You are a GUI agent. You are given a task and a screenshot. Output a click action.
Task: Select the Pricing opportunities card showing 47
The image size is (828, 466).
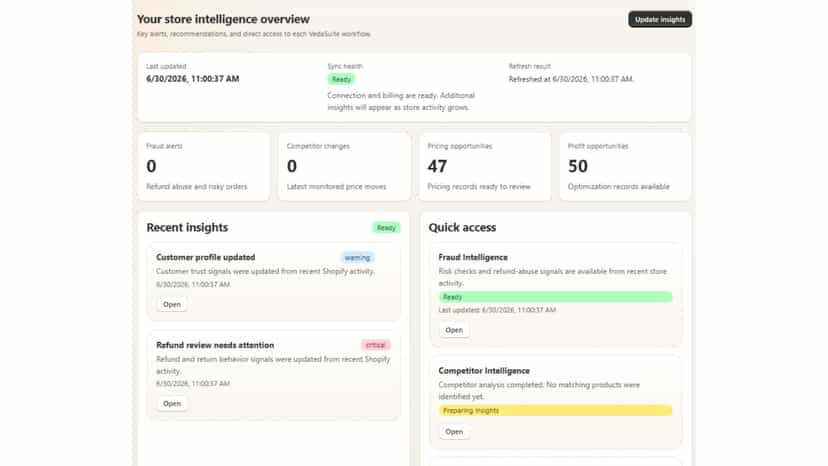(x=485, y=167)
